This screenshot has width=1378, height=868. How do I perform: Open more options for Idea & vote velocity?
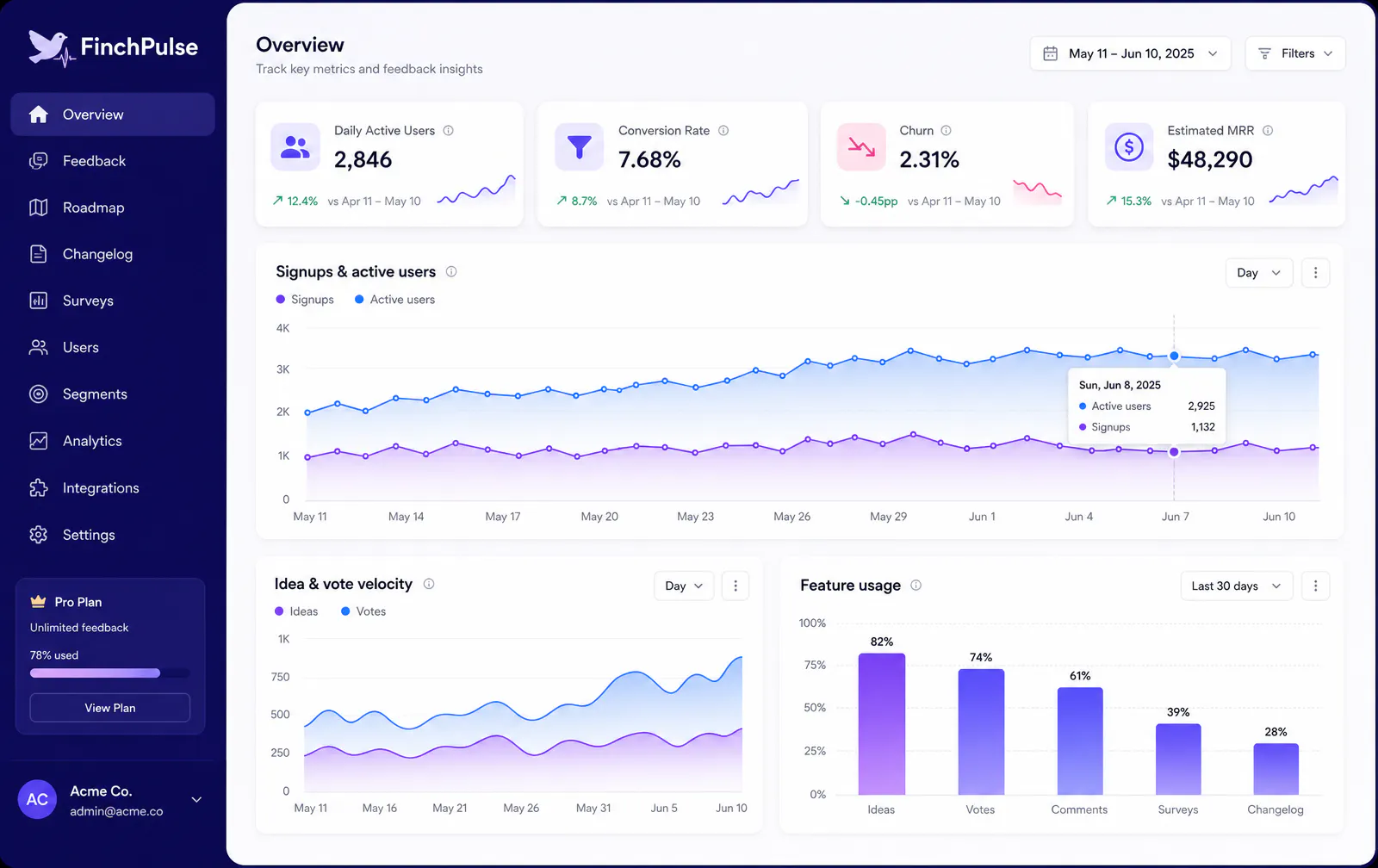point(735,586)
